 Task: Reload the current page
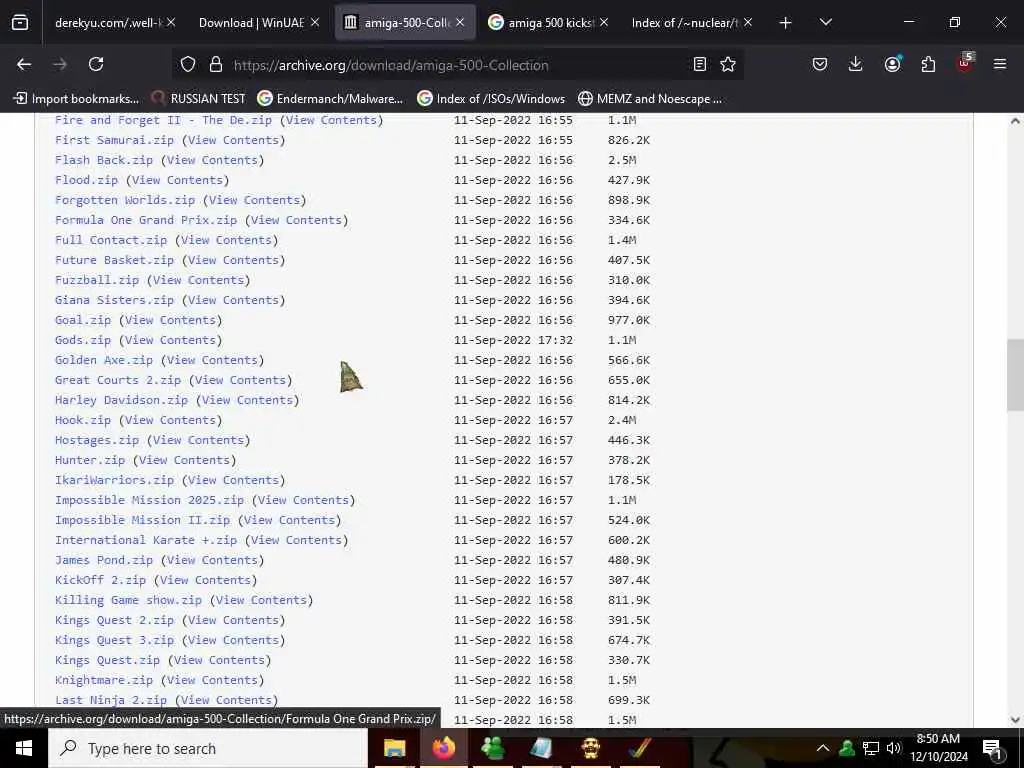[x=96, y=64]
